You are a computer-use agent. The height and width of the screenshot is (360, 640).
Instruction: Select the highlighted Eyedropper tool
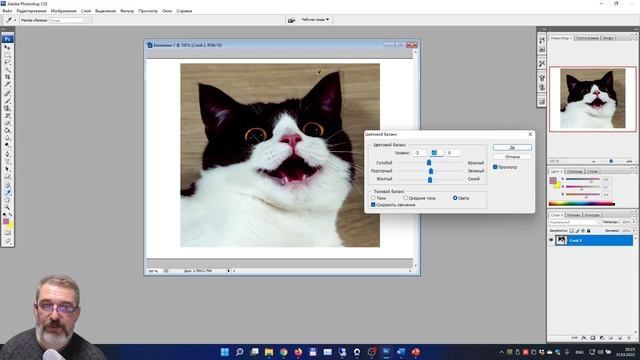coord(7,192)
